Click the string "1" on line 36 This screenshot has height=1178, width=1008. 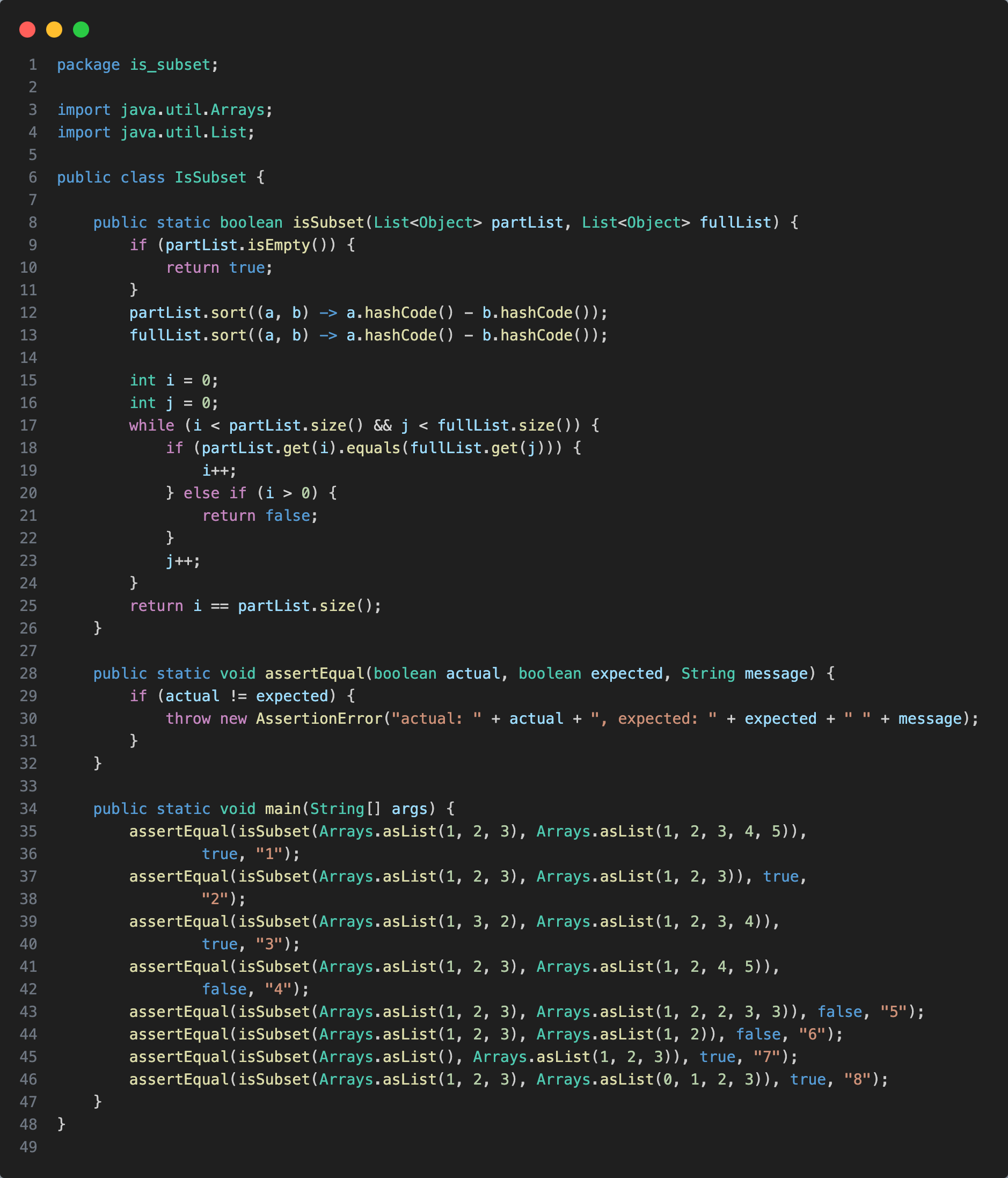click(x=269, y=854)
